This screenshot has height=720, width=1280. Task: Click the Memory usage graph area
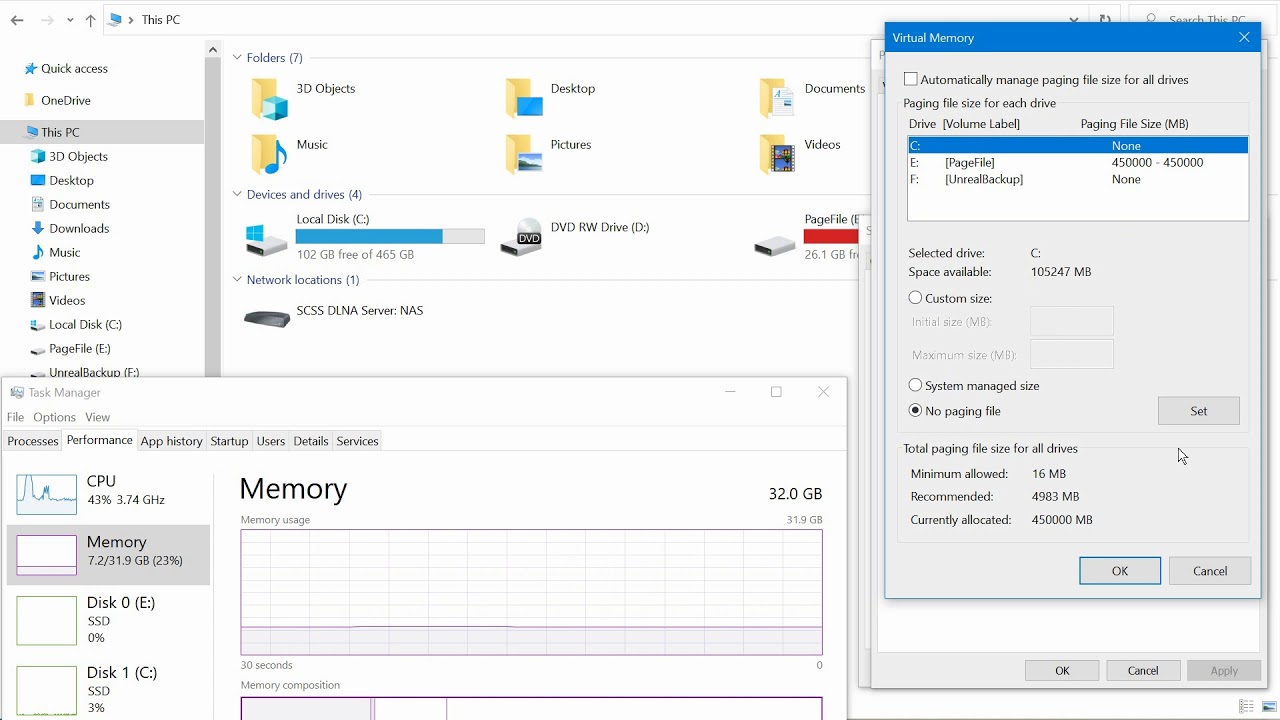[x=531, y=592]
